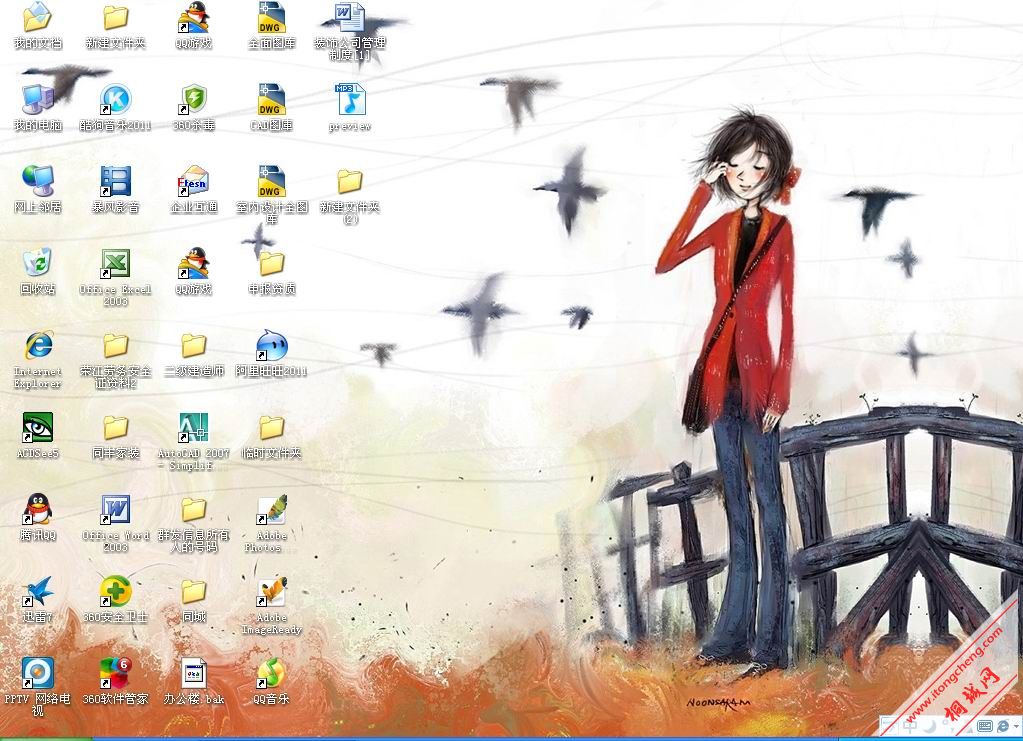1023x741 pixels.
Task: Open the 阿里旺旺2011 chat shortcut
Action: (x=271, y=346)
